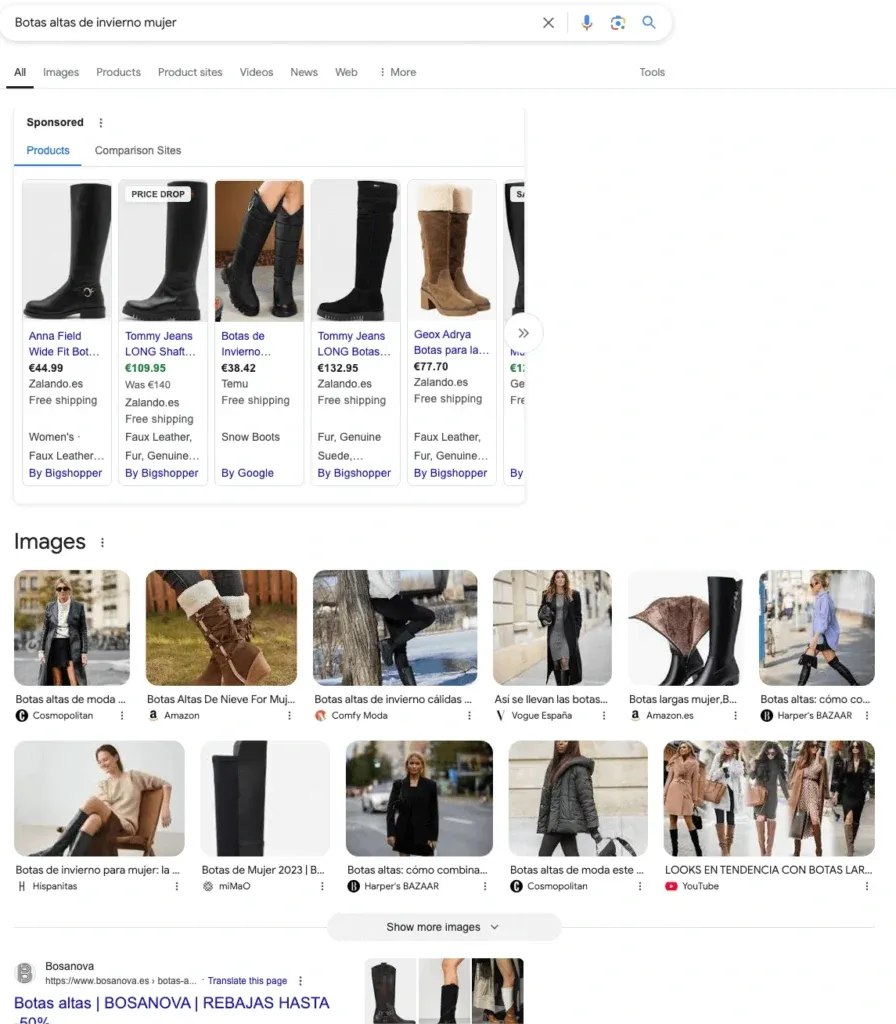Open Temu quilted boots product image
Viewport: 896px width, 1024px height.
tap(259, 251)
